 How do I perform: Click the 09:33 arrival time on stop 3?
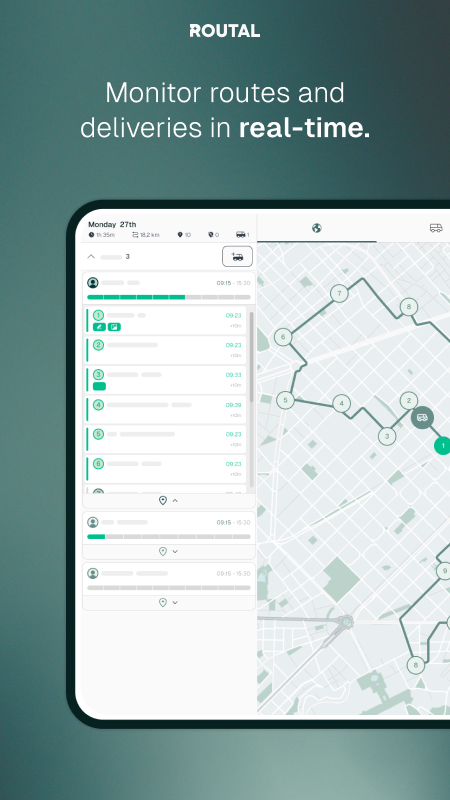[x=234, y=375]
